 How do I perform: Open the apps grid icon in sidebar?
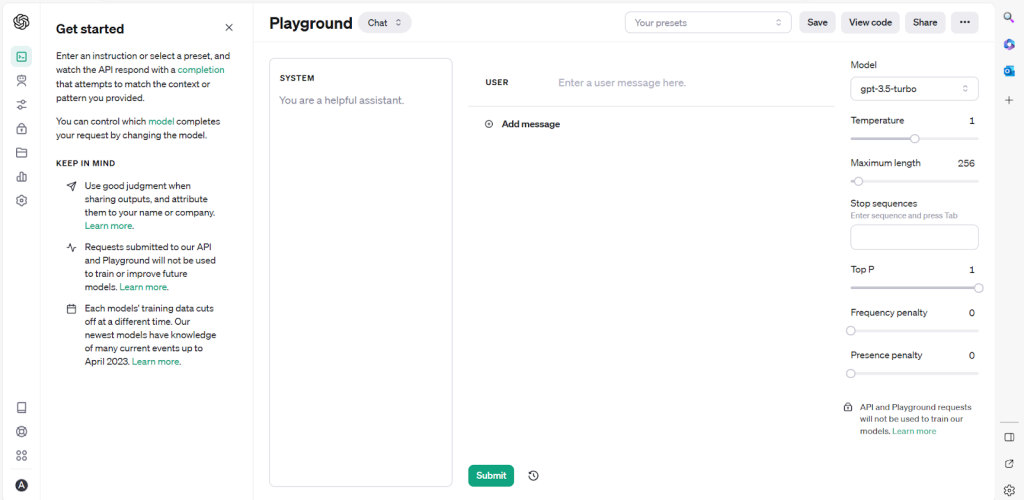pyautogui.click(x=21, y=456)
